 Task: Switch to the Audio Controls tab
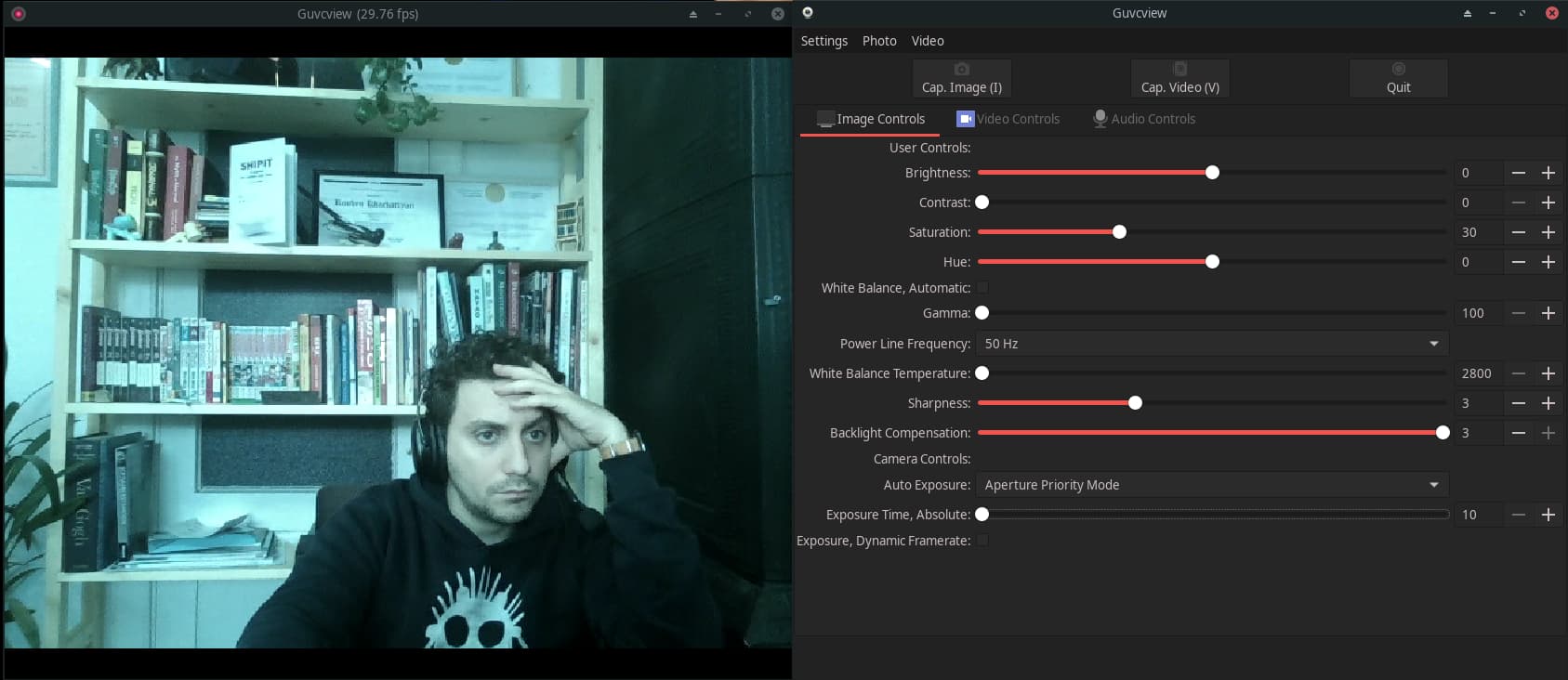[x=1144, y=119]
